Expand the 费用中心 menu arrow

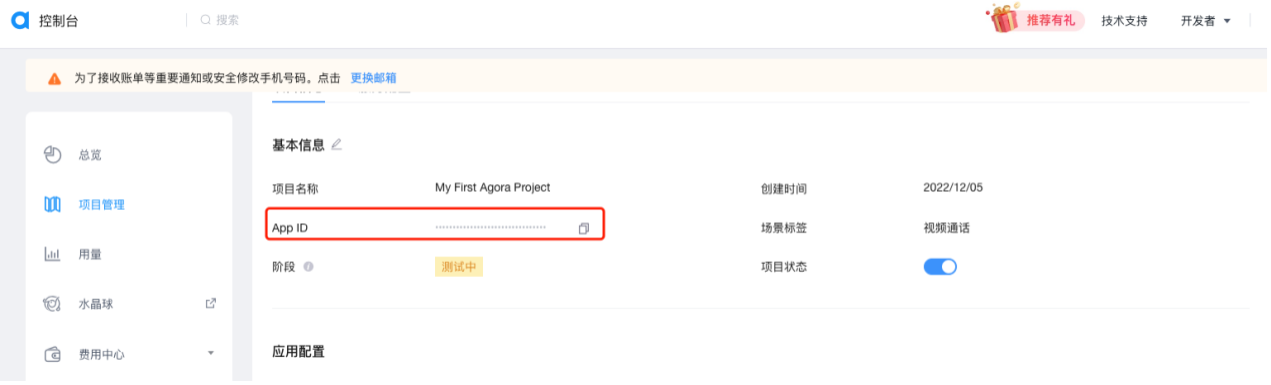point(211,353)
